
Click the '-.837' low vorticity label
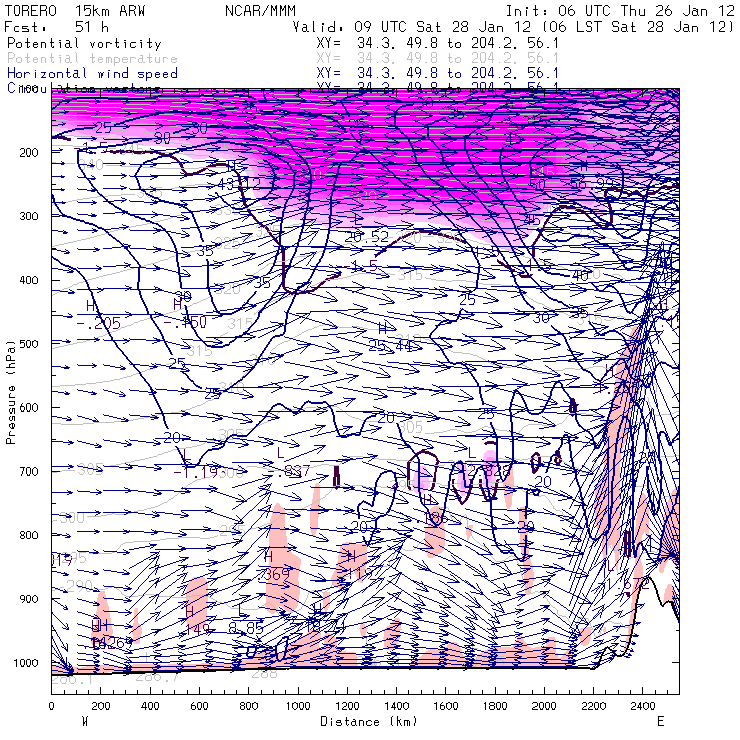click(x=288, y=471)
